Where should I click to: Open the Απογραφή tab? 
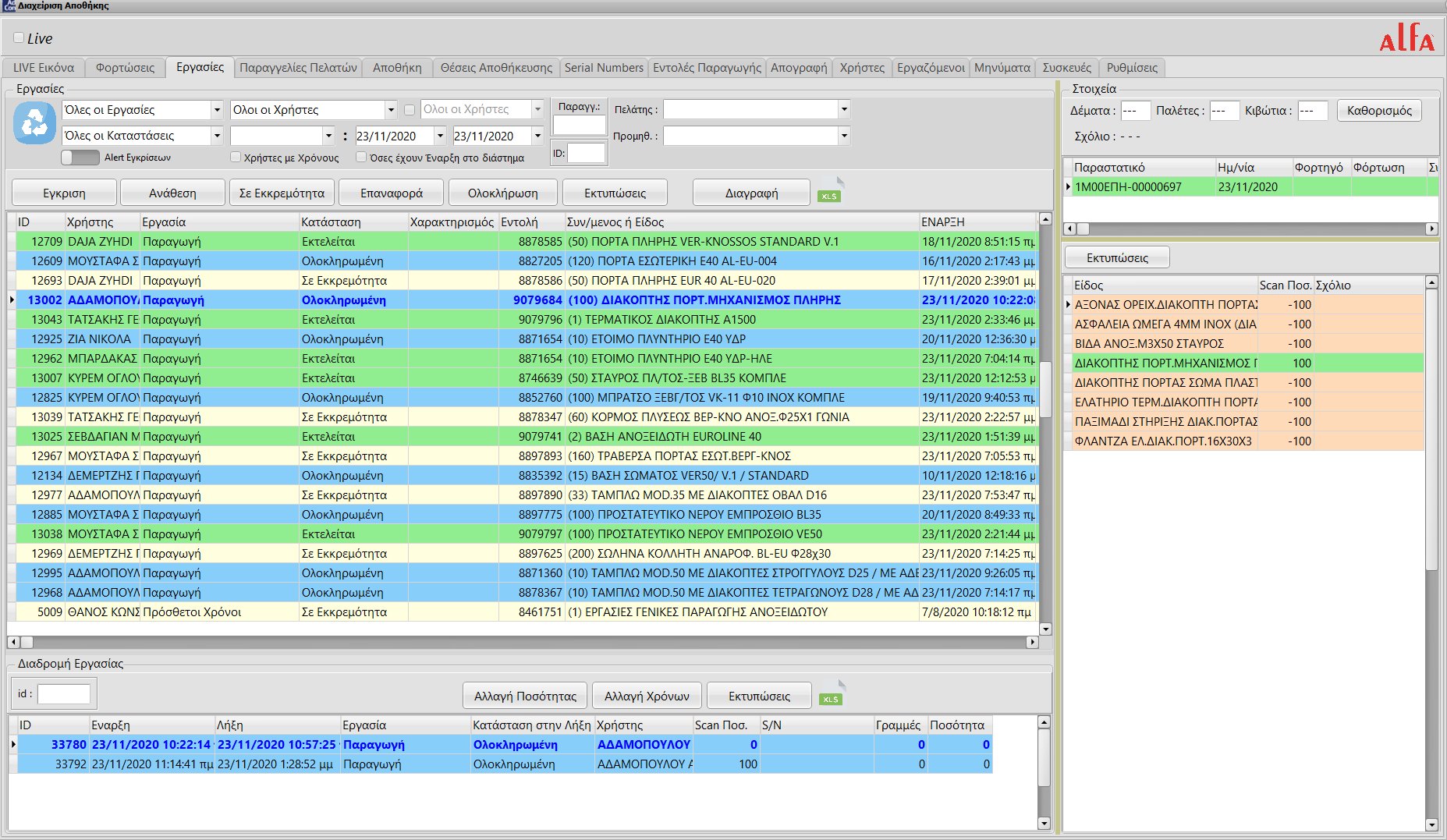799,68
